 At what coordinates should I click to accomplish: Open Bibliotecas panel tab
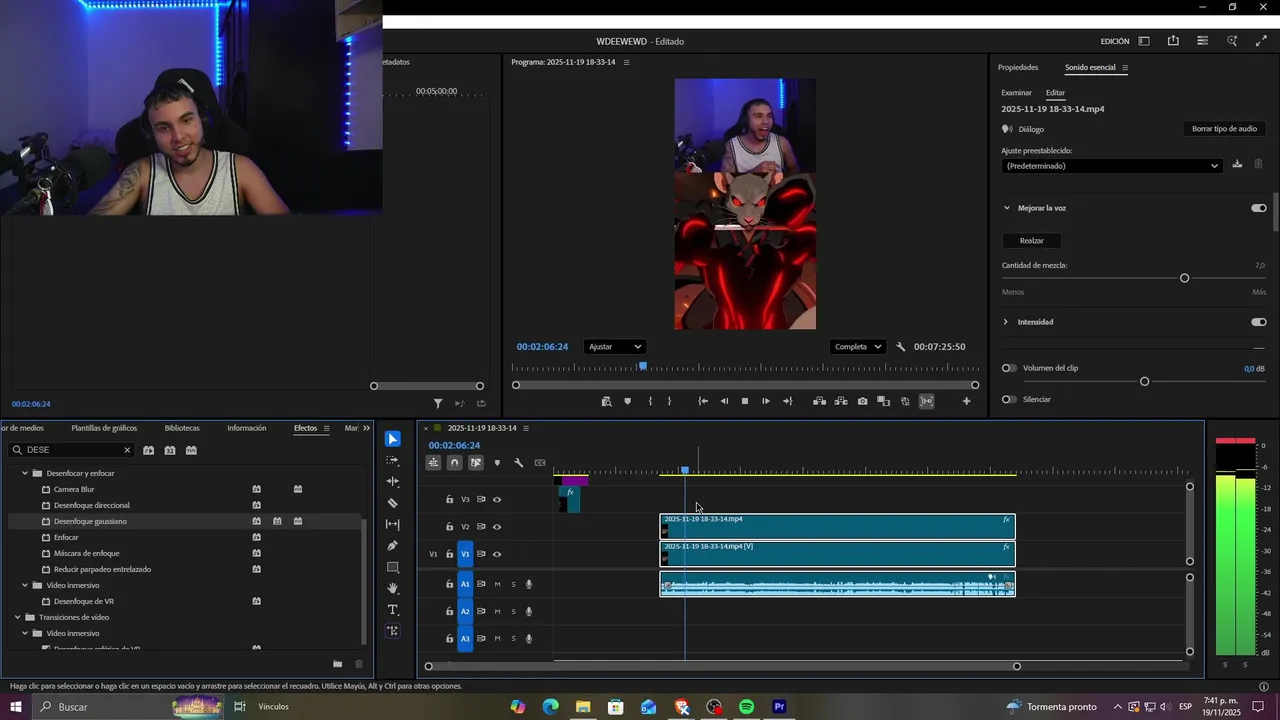pyautogui.click(x=182, y=428)
